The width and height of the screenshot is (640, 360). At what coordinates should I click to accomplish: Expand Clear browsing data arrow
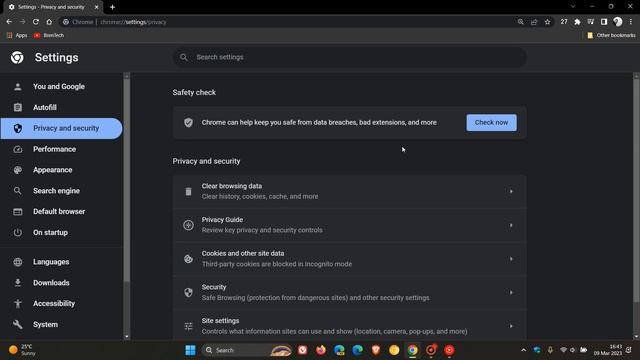pyautogui.click(x=511, y=191)
